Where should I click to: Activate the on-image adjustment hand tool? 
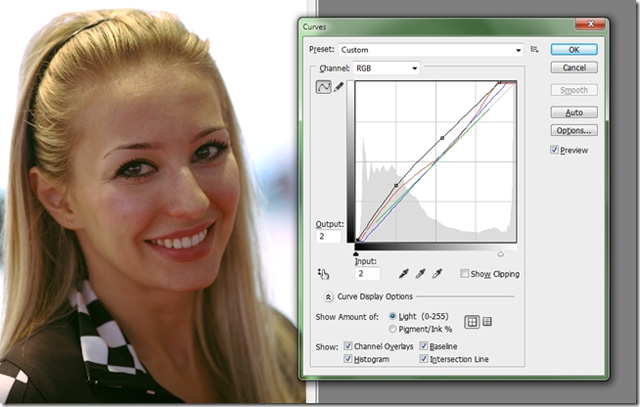point(323,274)
